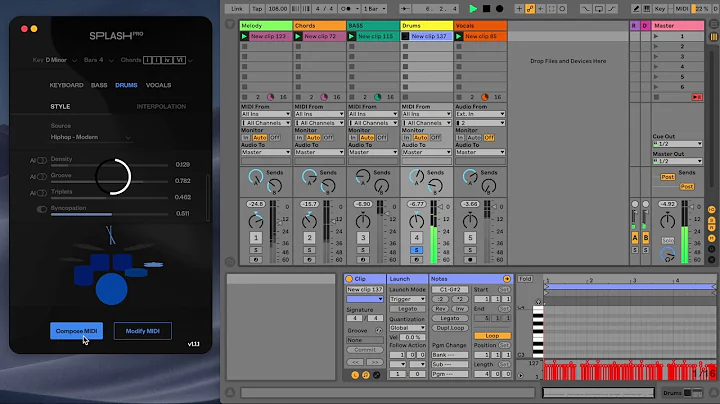
Task: Show the Envelopes box via dark E icon
Action: tap(376, 375)
